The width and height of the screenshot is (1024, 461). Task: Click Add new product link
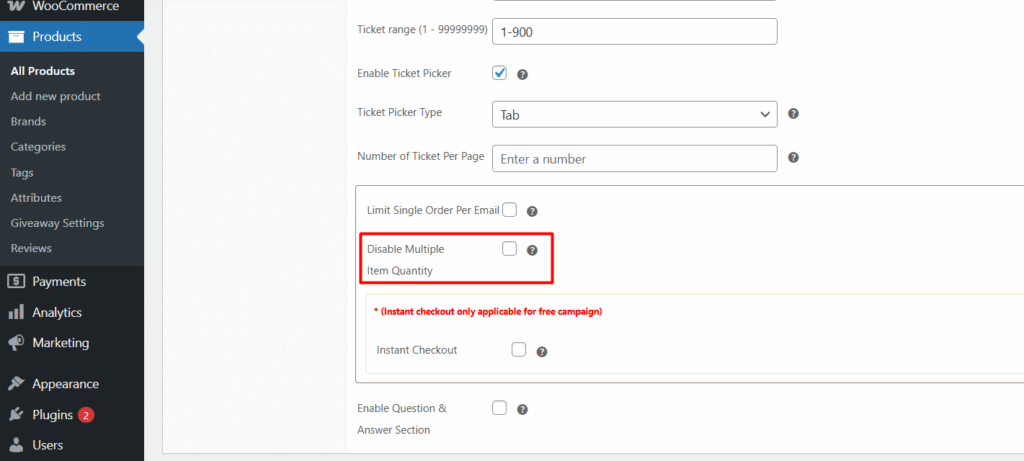55,96
